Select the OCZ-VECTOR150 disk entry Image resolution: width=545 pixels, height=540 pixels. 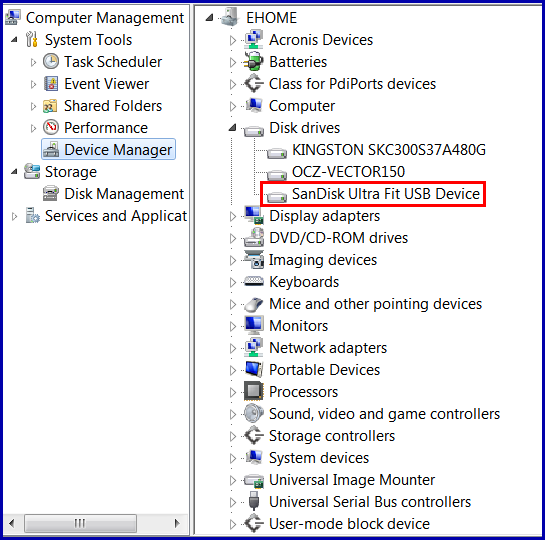348,172
